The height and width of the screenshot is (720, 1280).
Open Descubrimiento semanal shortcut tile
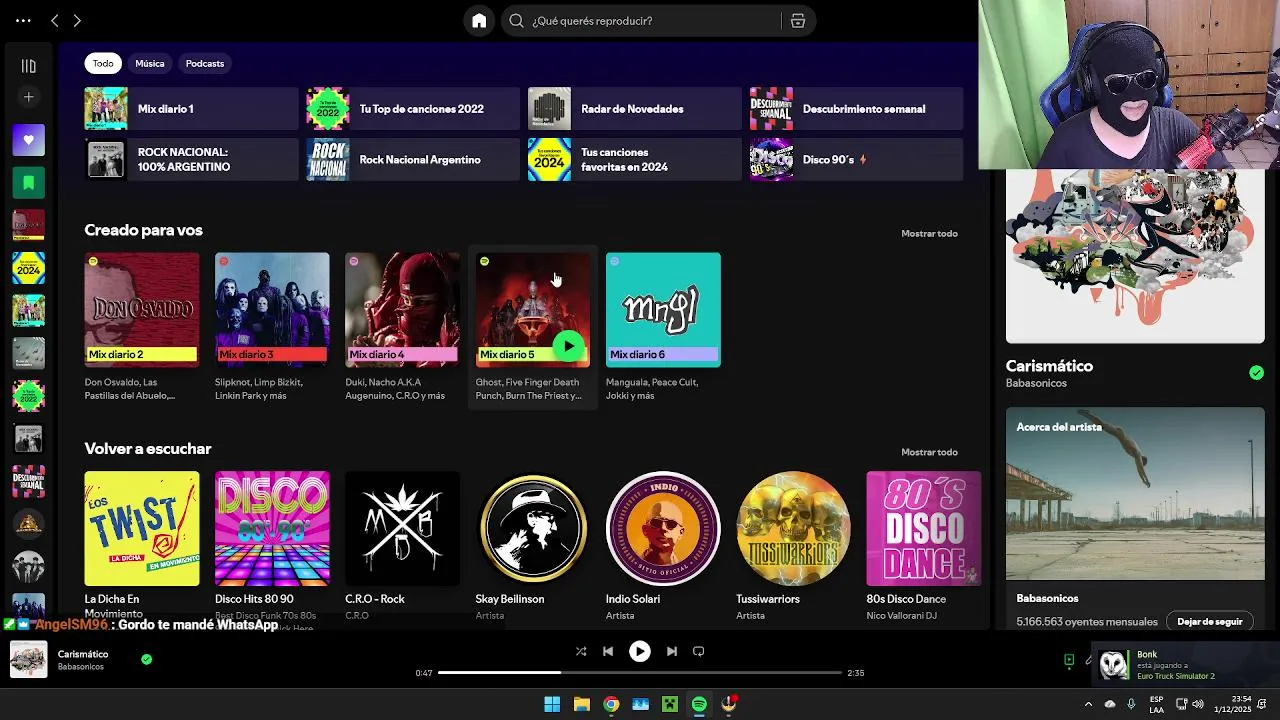[x=857, y=109]
